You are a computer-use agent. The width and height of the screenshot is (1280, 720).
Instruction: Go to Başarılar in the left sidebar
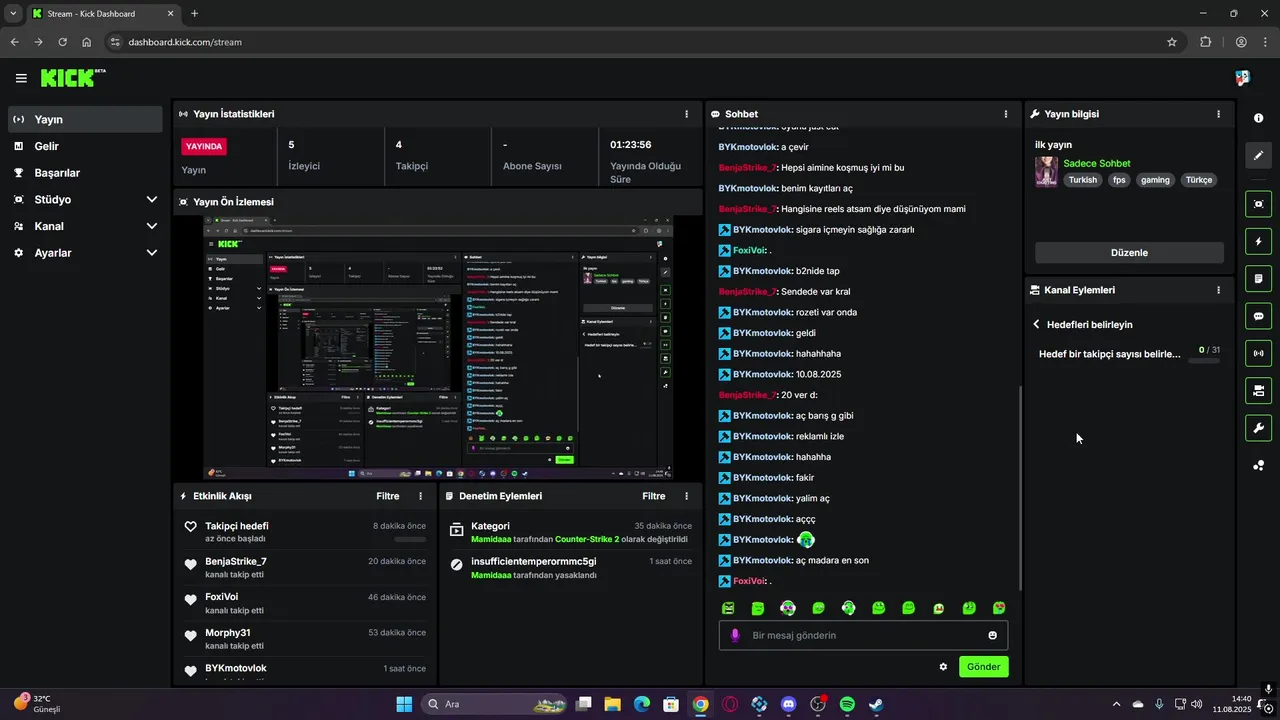85,172
